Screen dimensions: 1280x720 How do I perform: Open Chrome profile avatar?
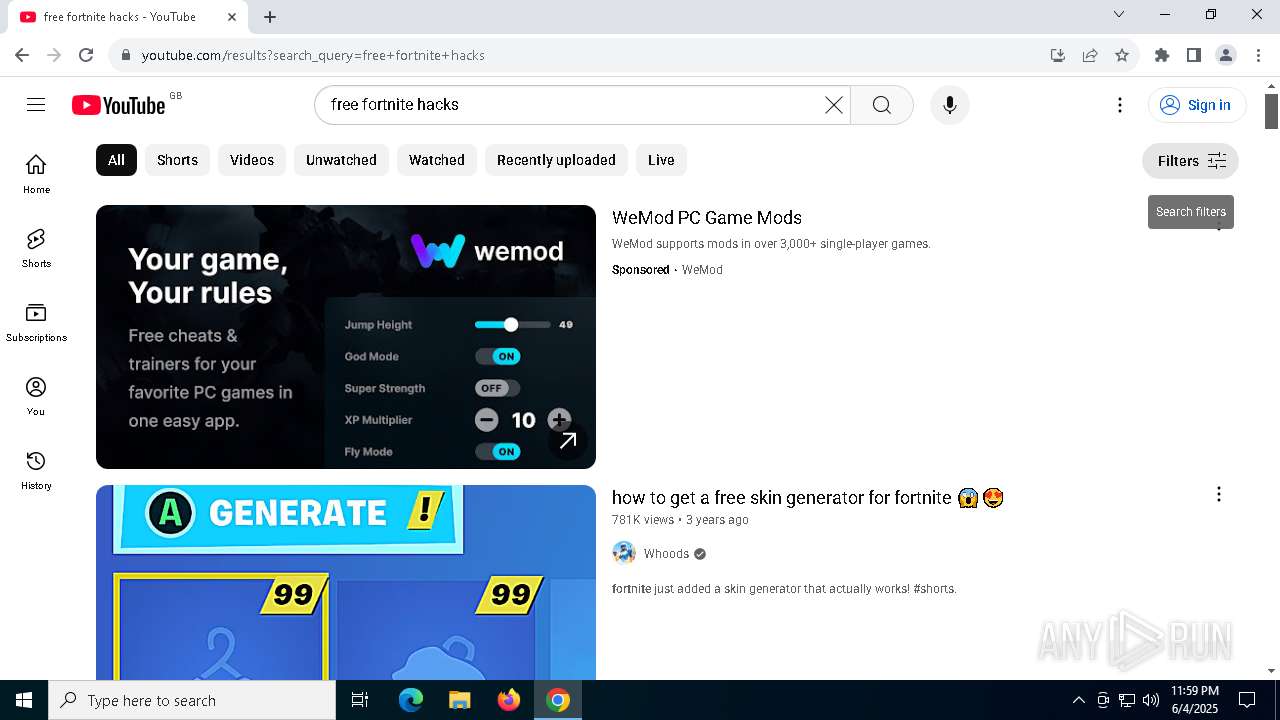pos(1225,55)
